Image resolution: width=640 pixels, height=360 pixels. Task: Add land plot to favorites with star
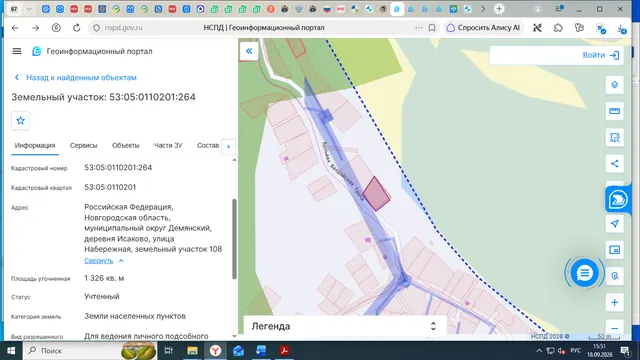point(20,120)
